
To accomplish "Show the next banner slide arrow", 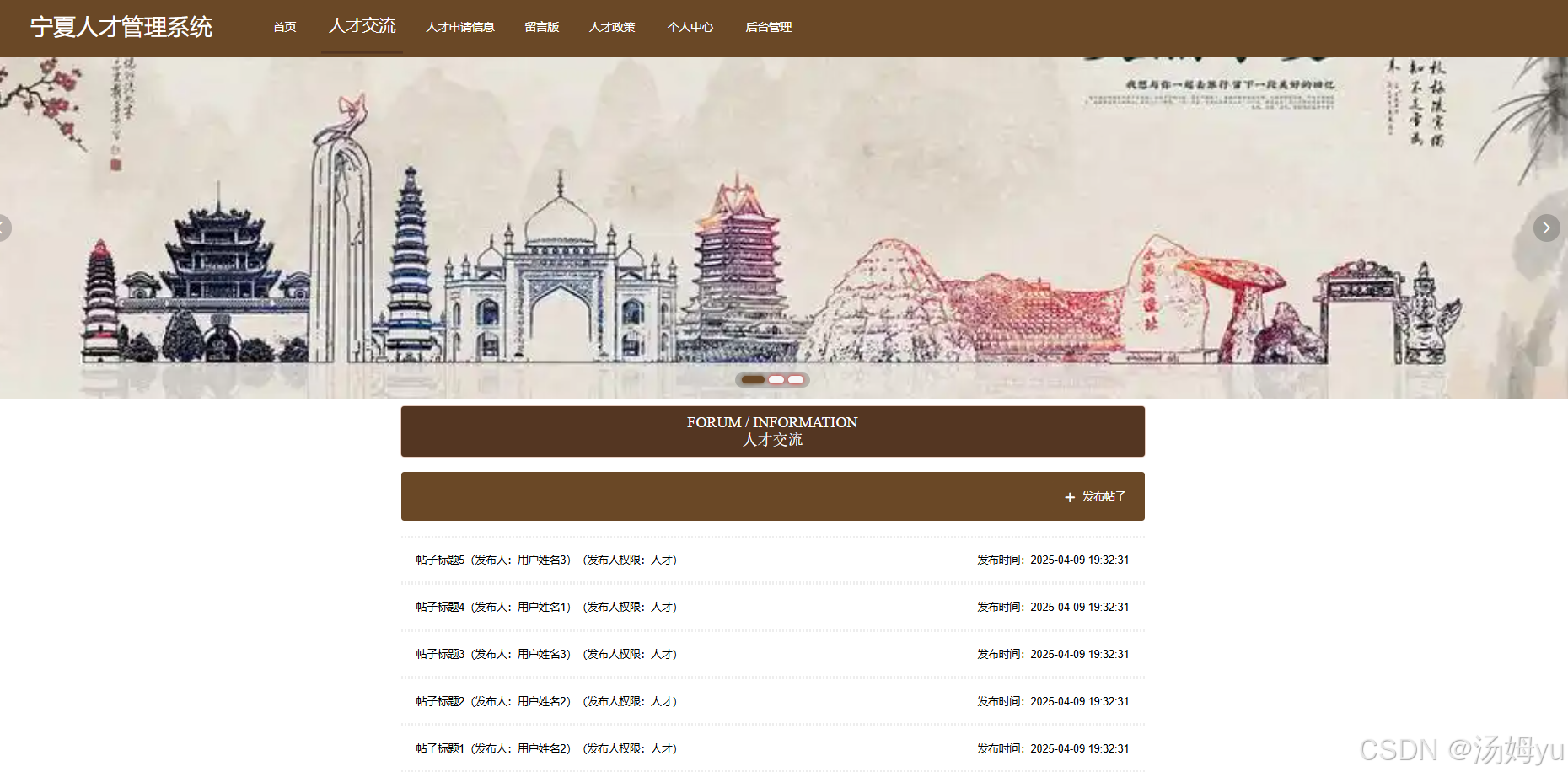I will 1546,228.
